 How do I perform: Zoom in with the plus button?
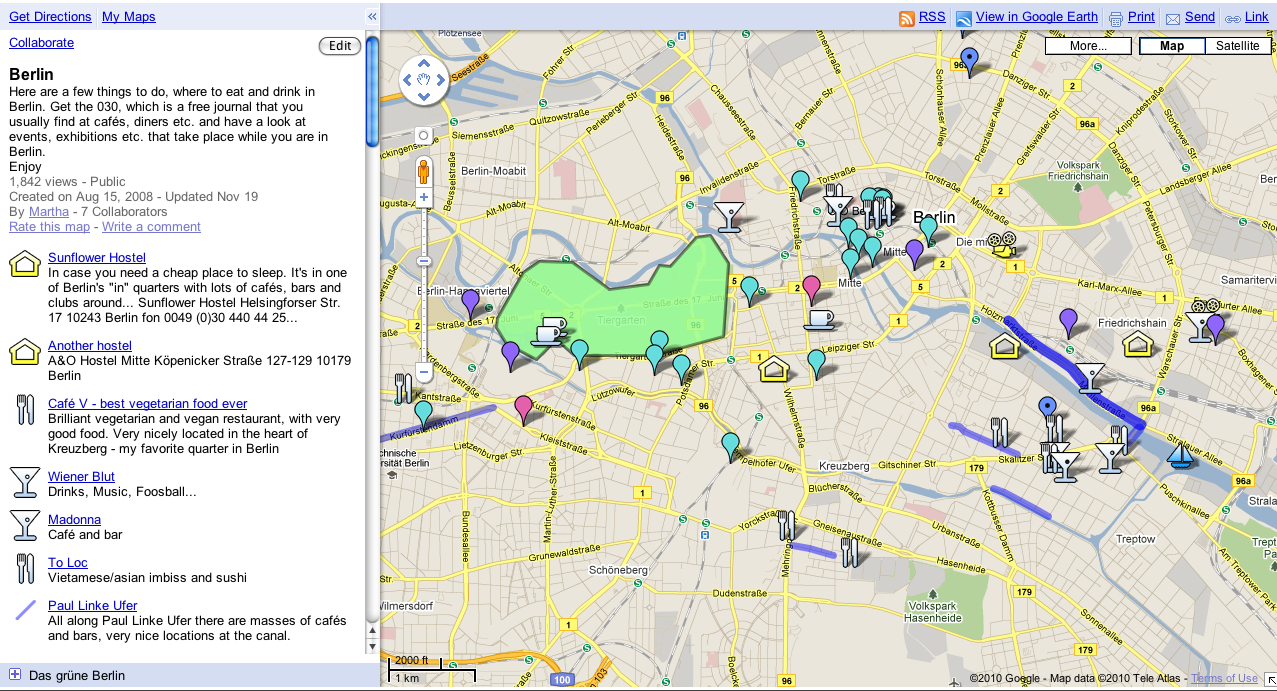click(x=423, y=198)
